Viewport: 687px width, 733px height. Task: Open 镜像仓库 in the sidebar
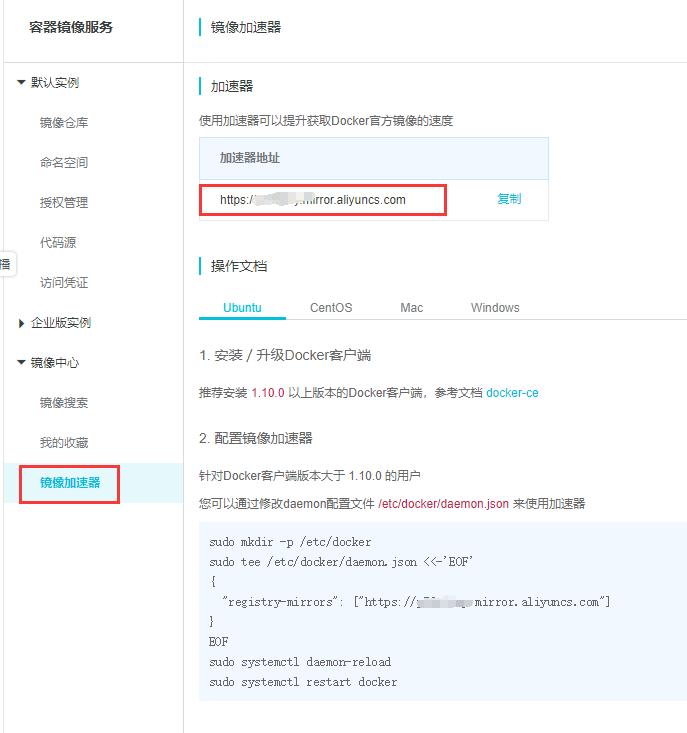click(x=64, y=123)
